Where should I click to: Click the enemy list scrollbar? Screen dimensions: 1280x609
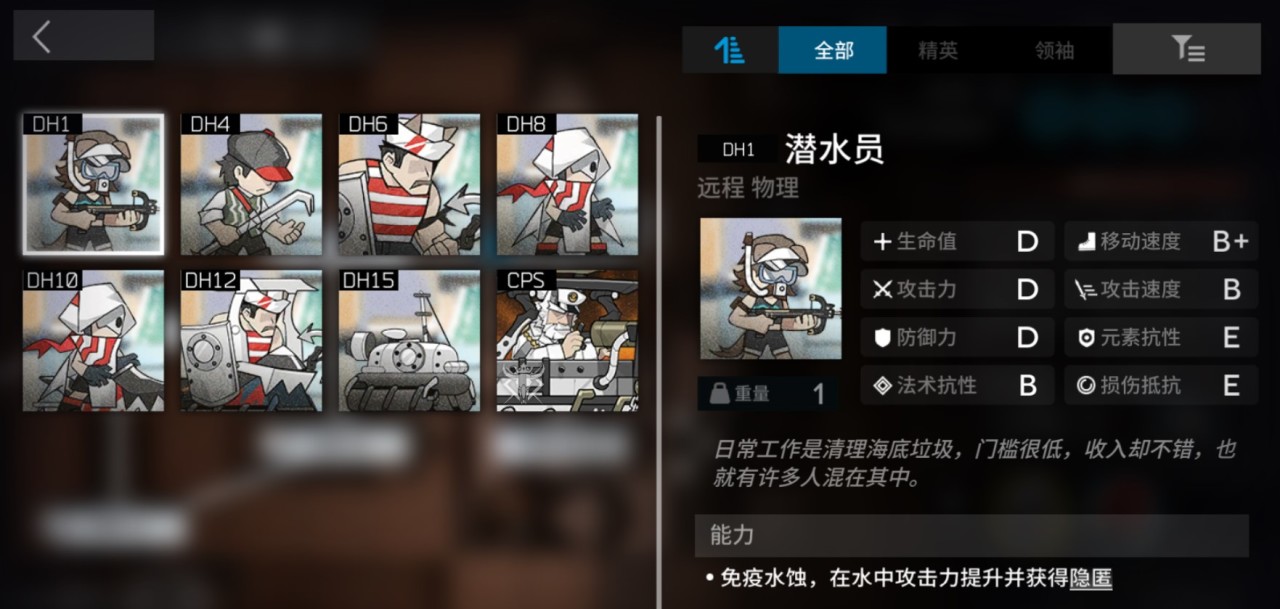tap(658, 360)
